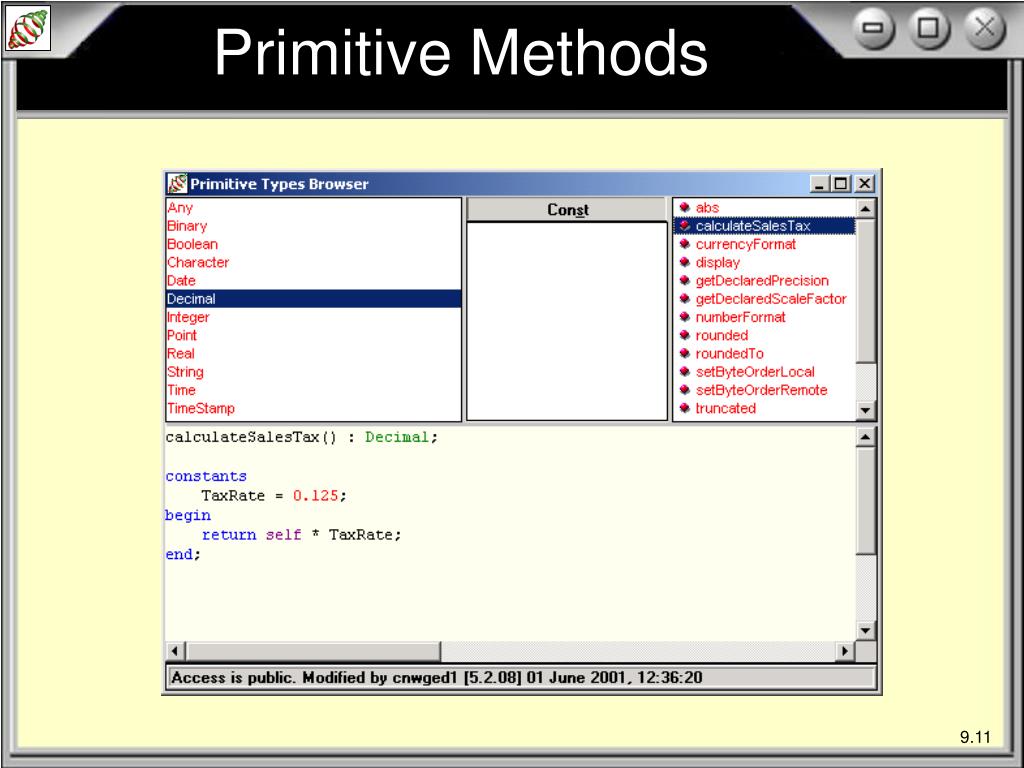Click the 'Access is public' status bar
The height and width of the screenshot is (768, 1024).
[521, 678]
